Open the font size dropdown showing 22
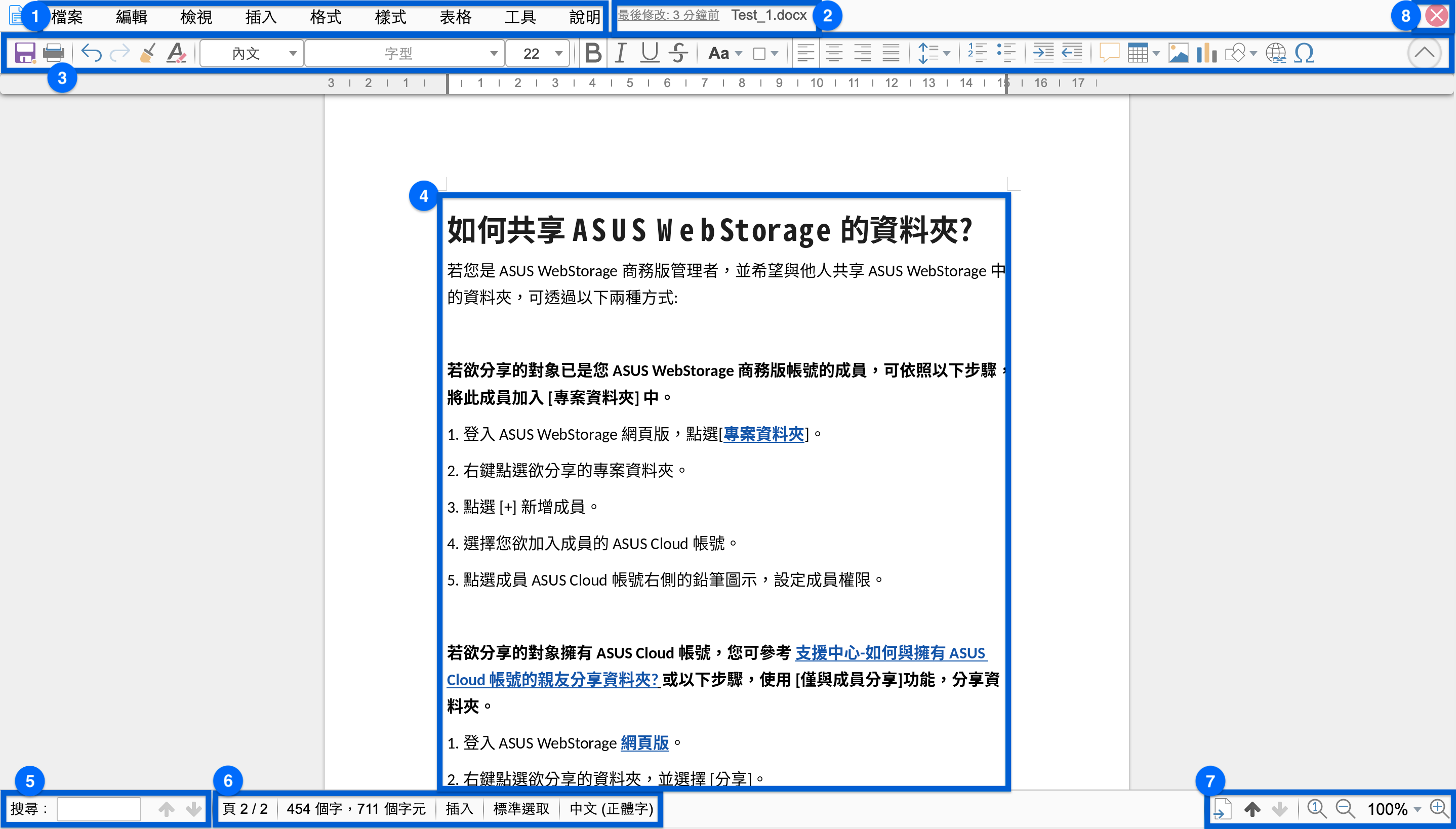This screenshot has height=829, width=1456. click(x=538, y=54)
